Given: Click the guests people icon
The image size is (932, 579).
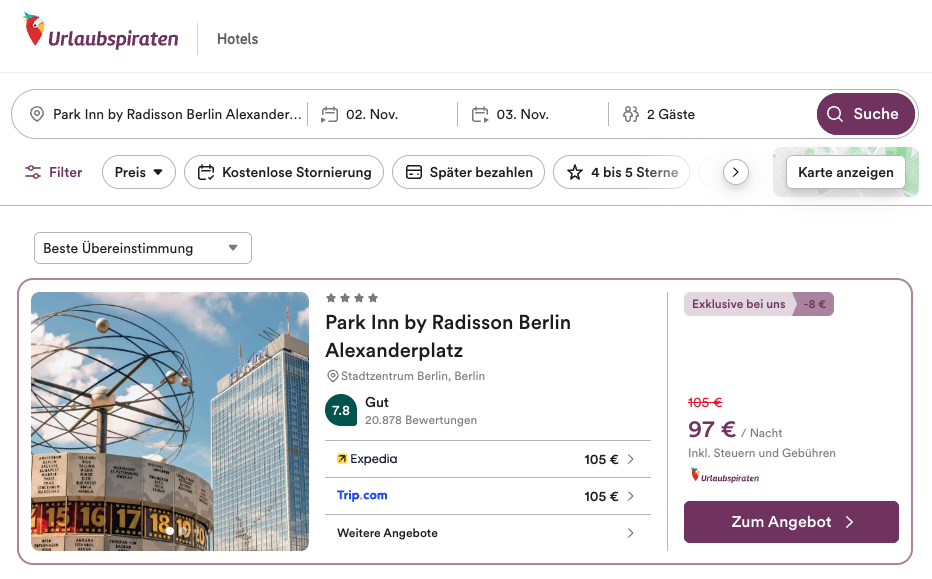Looking at the screenshot, I should click(x=630, y=114).
